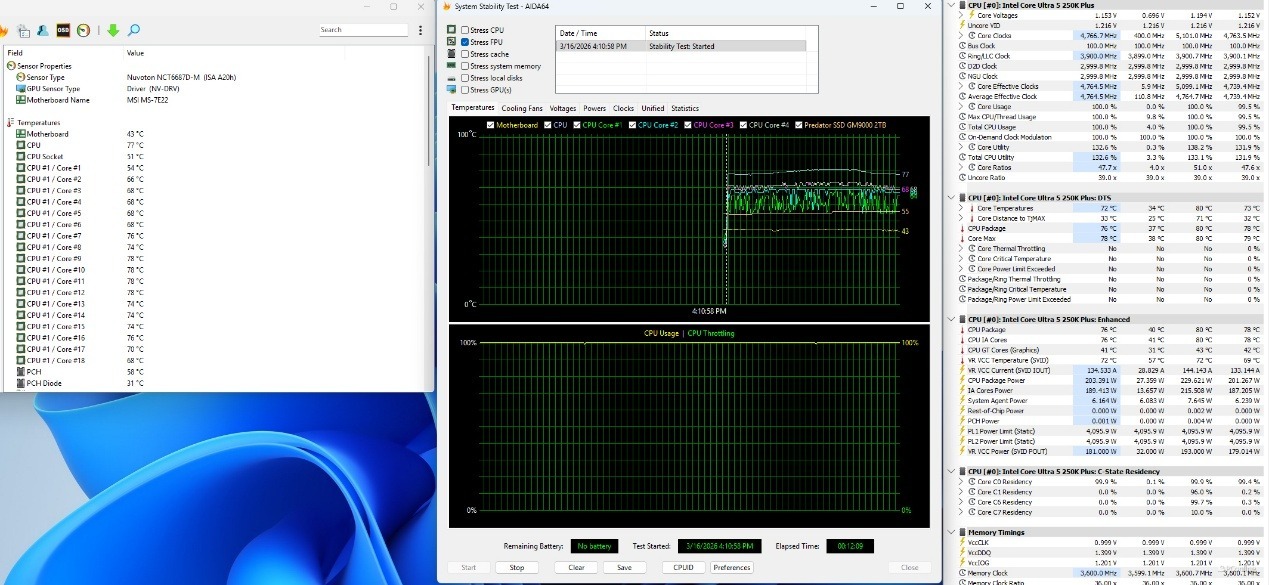Open the CPUID panel
The image size is (1269, 585).
(x=683, y=567)
